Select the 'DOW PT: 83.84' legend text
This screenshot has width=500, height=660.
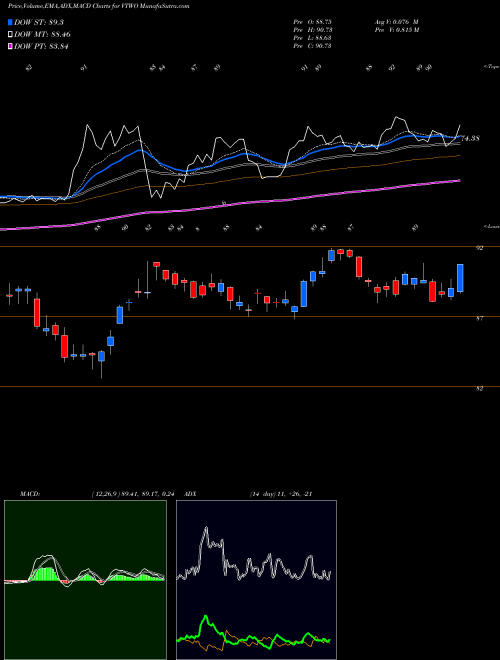point(41,47)
